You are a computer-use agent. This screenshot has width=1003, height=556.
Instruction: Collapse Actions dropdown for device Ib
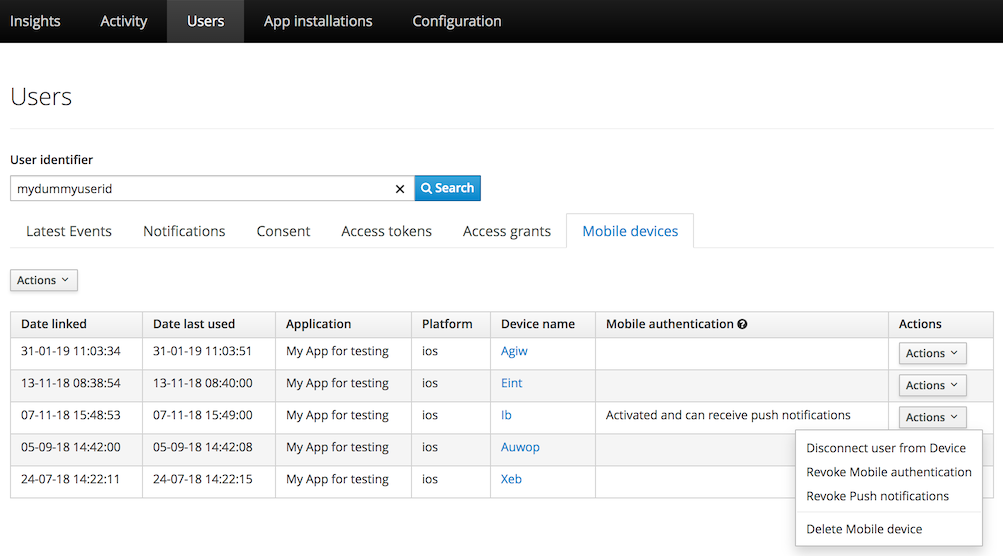coord(932,417)
